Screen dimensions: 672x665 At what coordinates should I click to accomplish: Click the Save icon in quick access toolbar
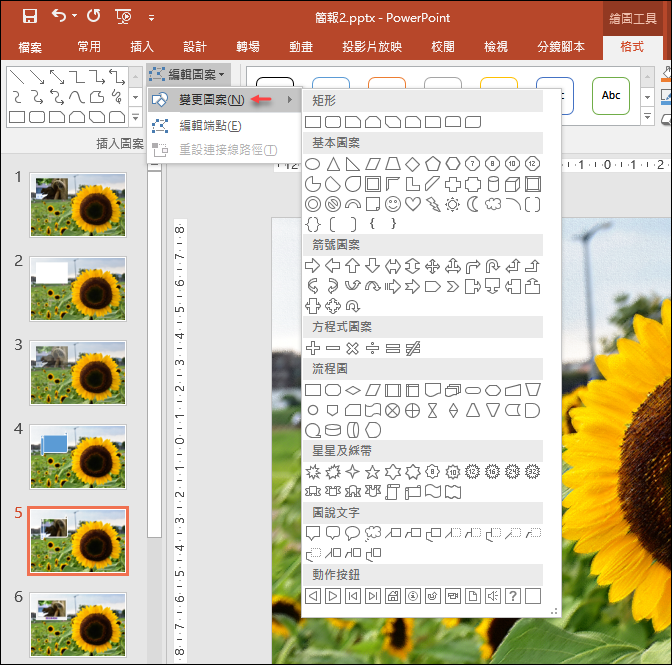(29, 16)
